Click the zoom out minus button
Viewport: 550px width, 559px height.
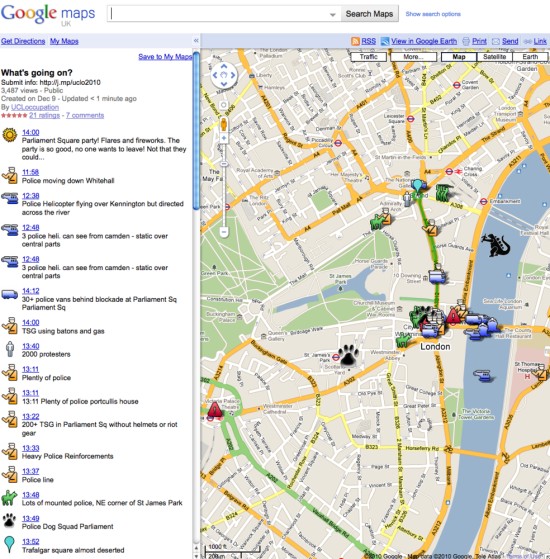click(223, 232)
